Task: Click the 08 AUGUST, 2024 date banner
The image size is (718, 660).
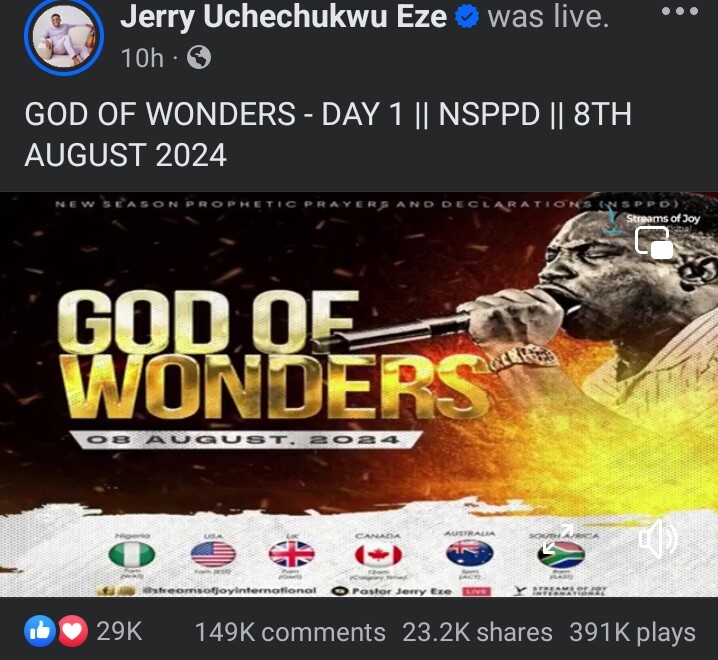Action: (x=245, y=440)
